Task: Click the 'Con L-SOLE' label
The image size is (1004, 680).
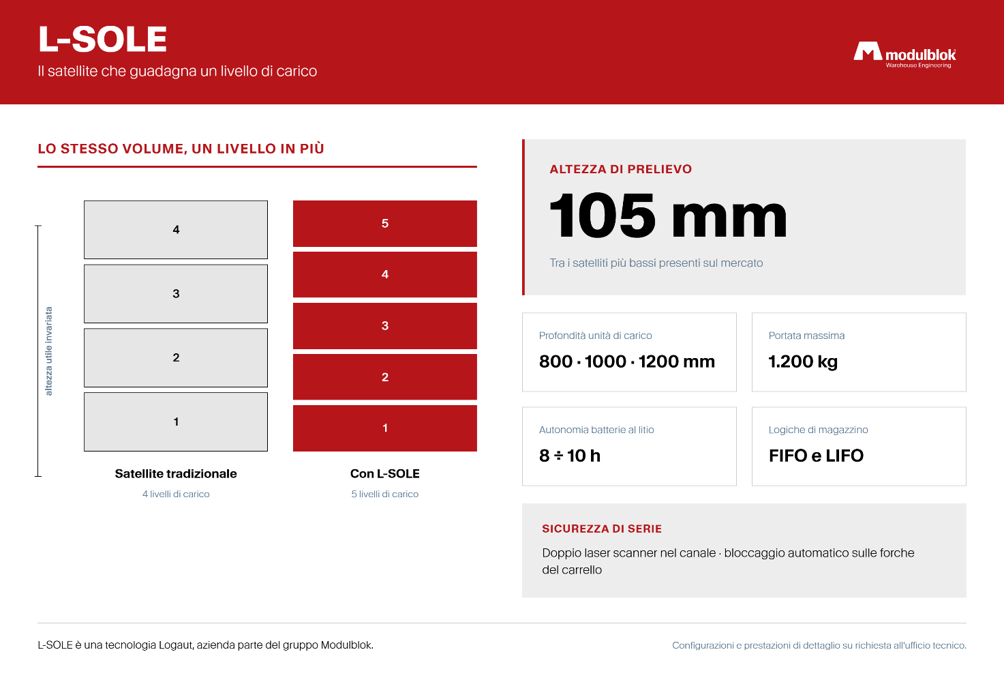Action: 385,474
